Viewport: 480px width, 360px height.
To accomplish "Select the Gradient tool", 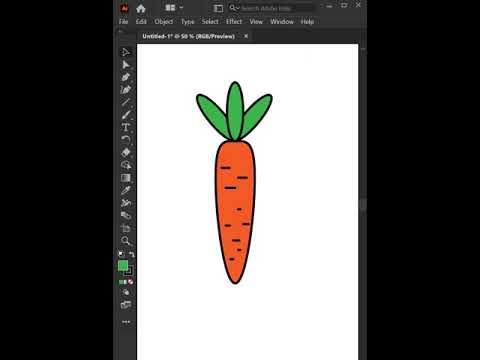I will tap(126, 178).
